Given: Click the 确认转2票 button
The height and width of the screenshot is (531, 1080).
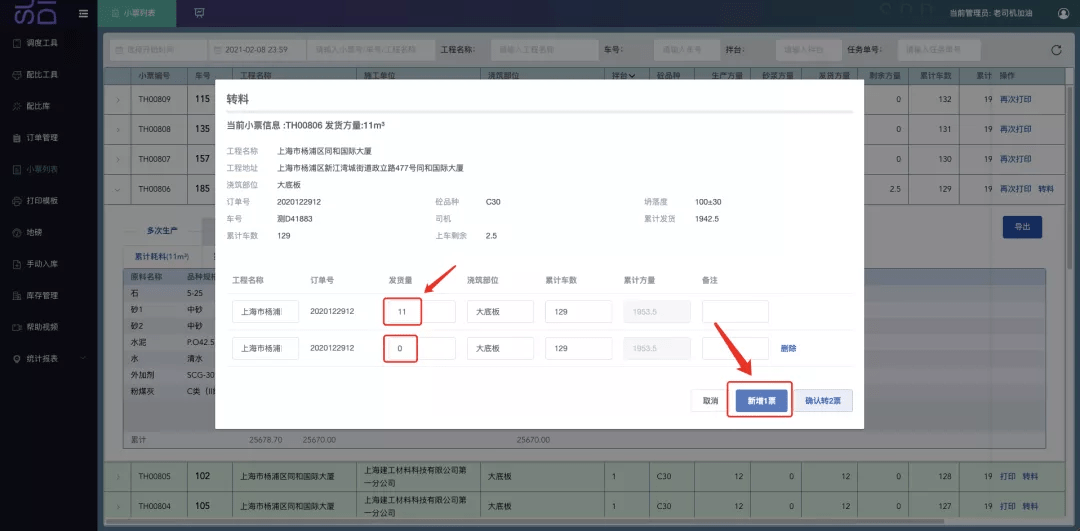Looking at the screenshot, I should 824,400.
